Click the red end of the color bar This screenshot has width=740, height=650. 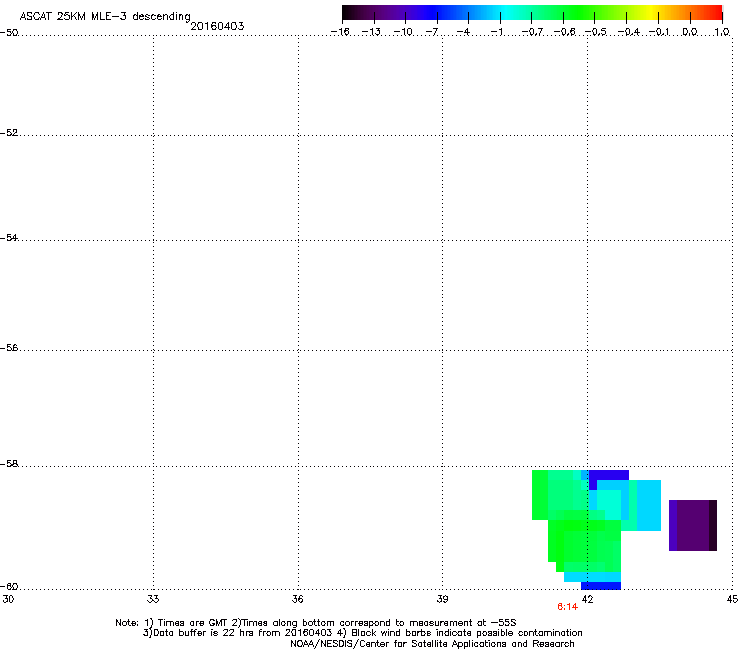tap(715, 12)
